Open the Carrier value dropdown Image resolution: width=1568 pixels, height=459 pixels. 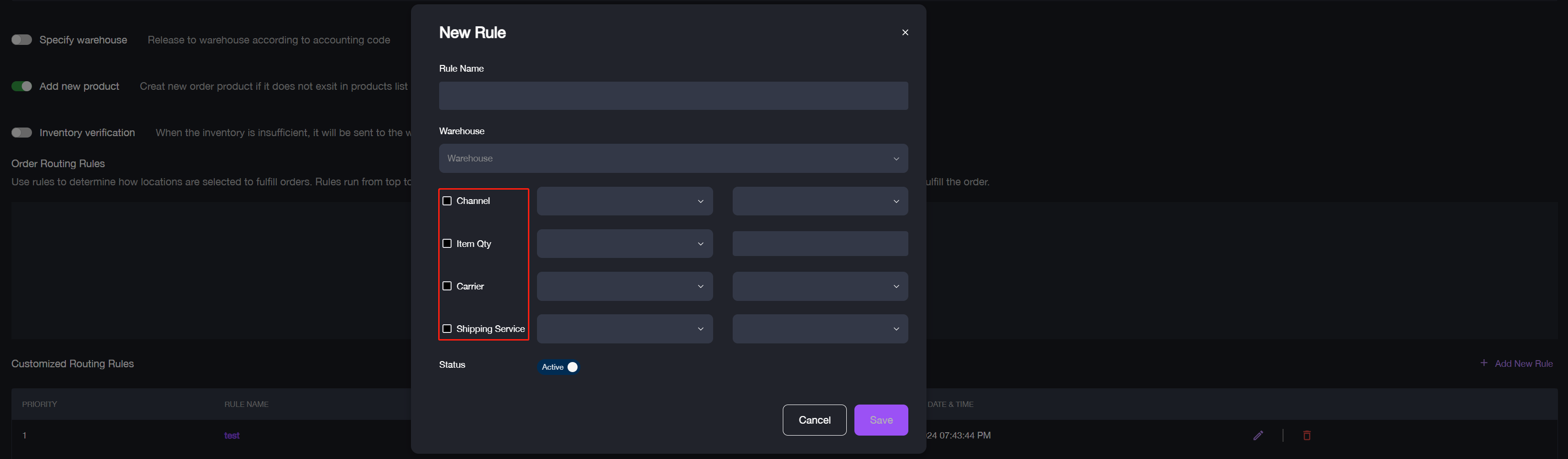[x=820, y=286]
